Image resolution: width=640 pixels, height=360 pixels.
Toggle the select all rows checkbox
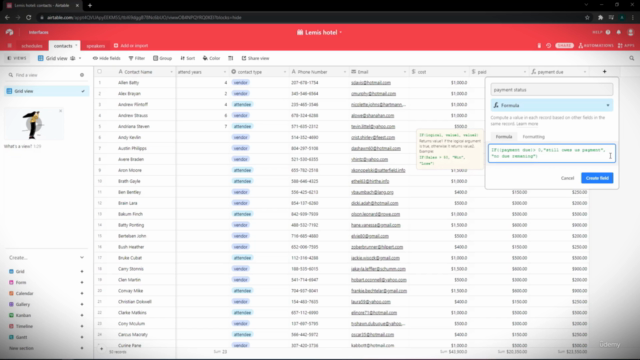[x=100, y=71]
